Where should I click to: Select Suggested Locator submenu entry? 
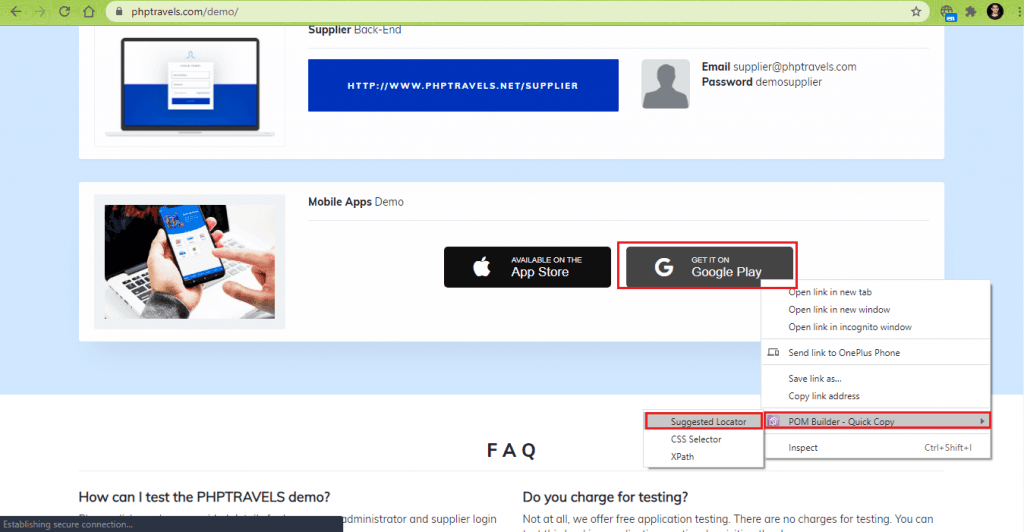tap(704, 422)
